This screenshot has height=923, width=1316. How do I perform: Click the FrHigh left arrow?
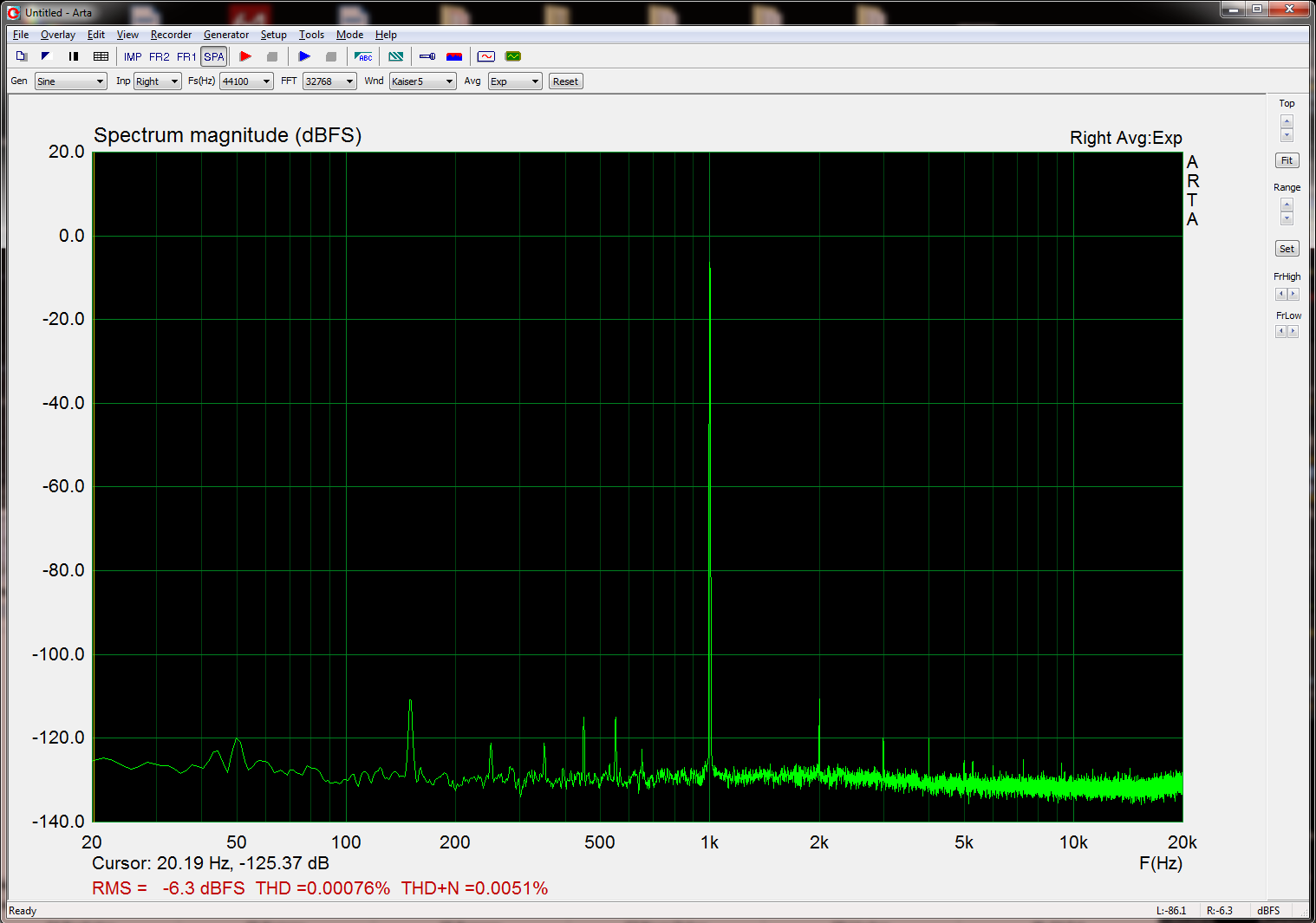pyautogui.click(x=1280, y=295)
